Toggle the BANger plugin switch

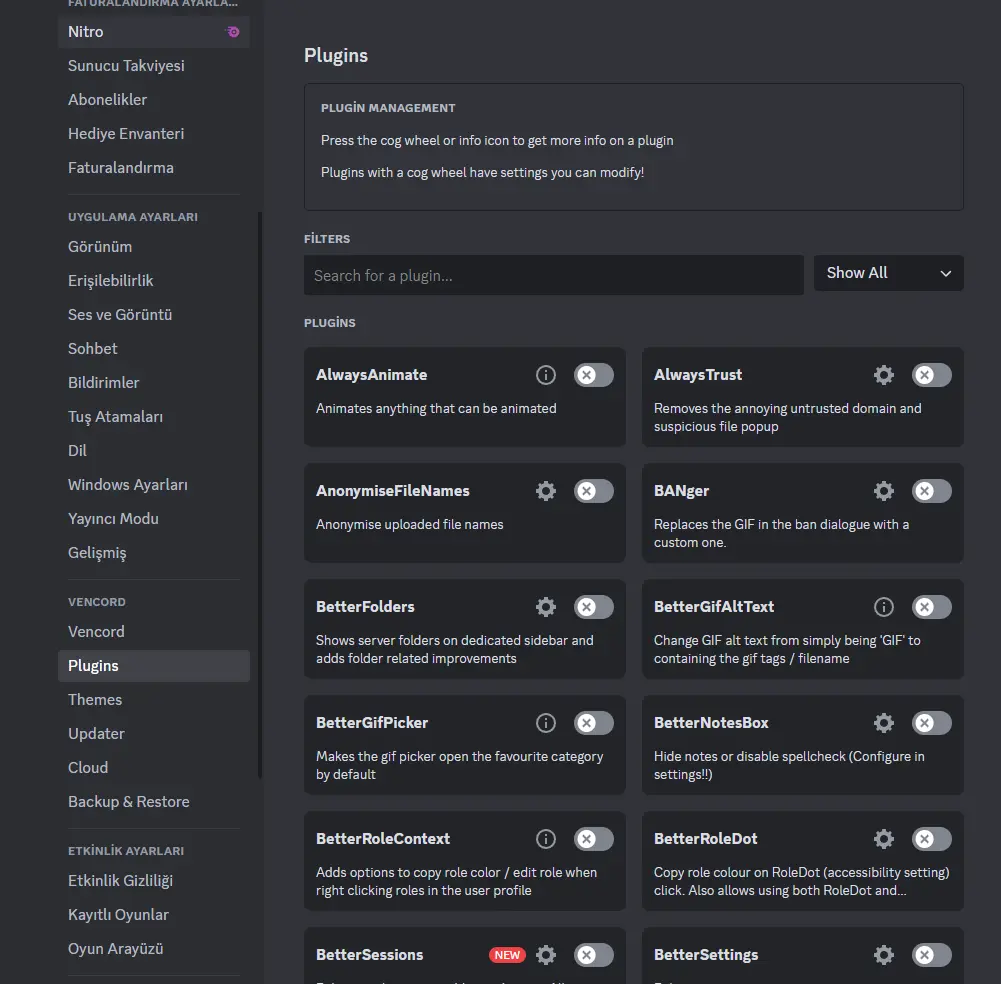coord(931,491)
